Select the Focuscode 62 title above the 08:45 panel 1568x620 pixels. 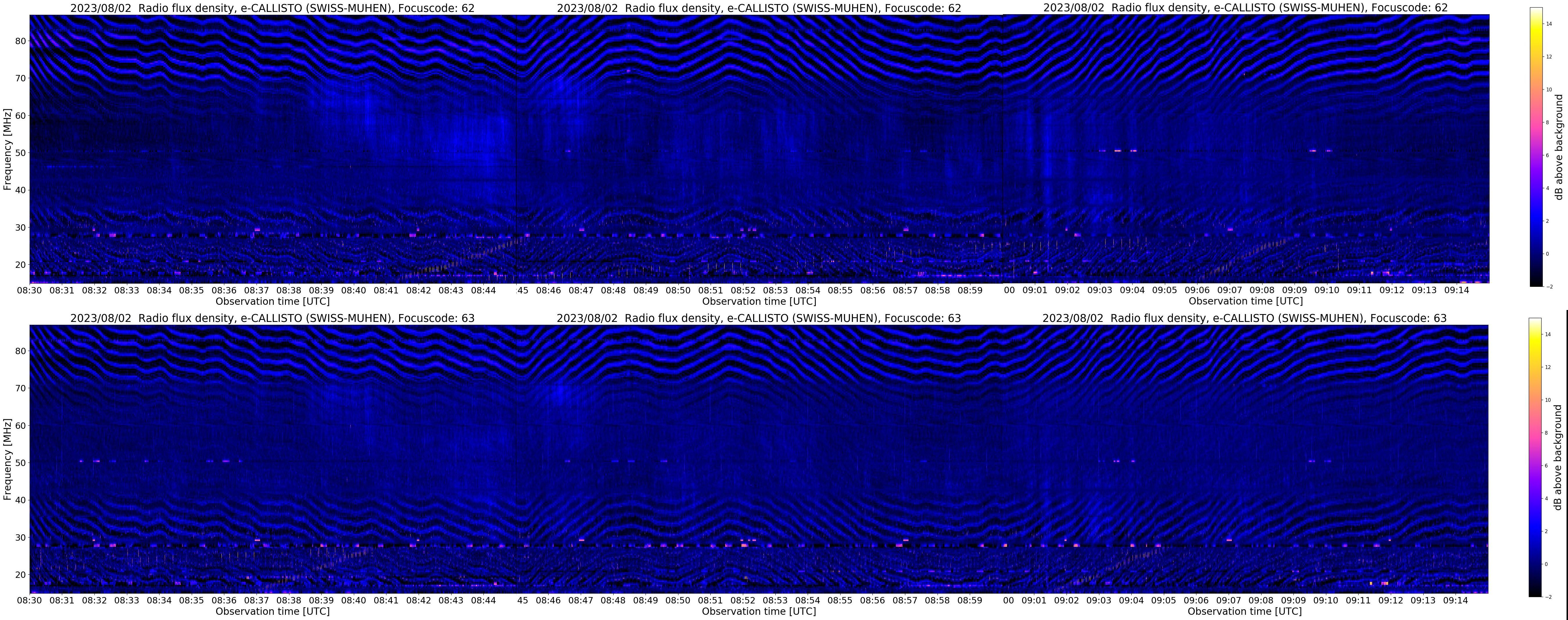pos(759,8)
